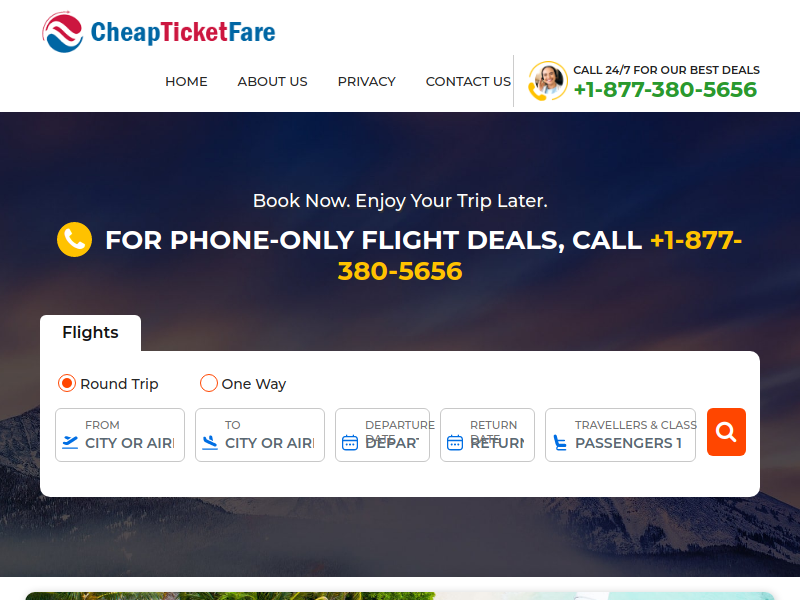800x600 pixels.
Task: Open the Return Date picker field
Action: click(x=487, y=435)
